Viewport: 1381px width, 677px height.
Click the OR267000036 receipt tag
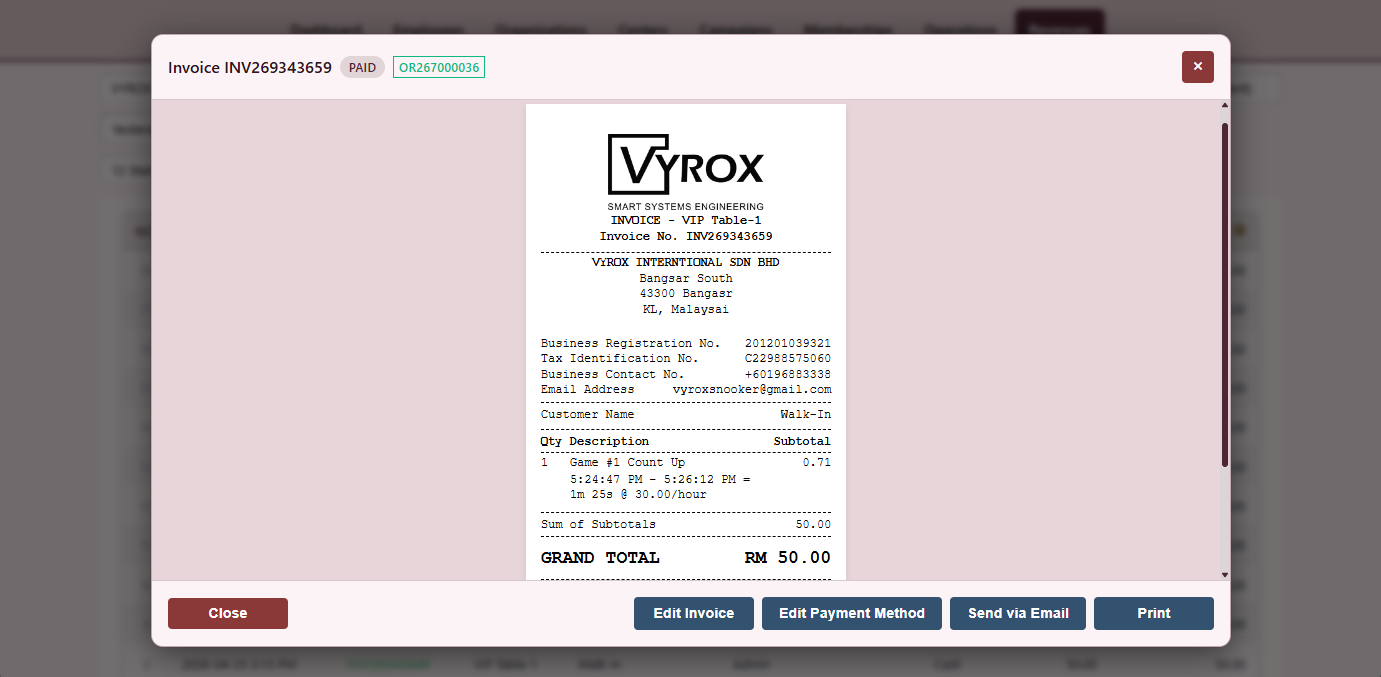[x=439, y=68]
